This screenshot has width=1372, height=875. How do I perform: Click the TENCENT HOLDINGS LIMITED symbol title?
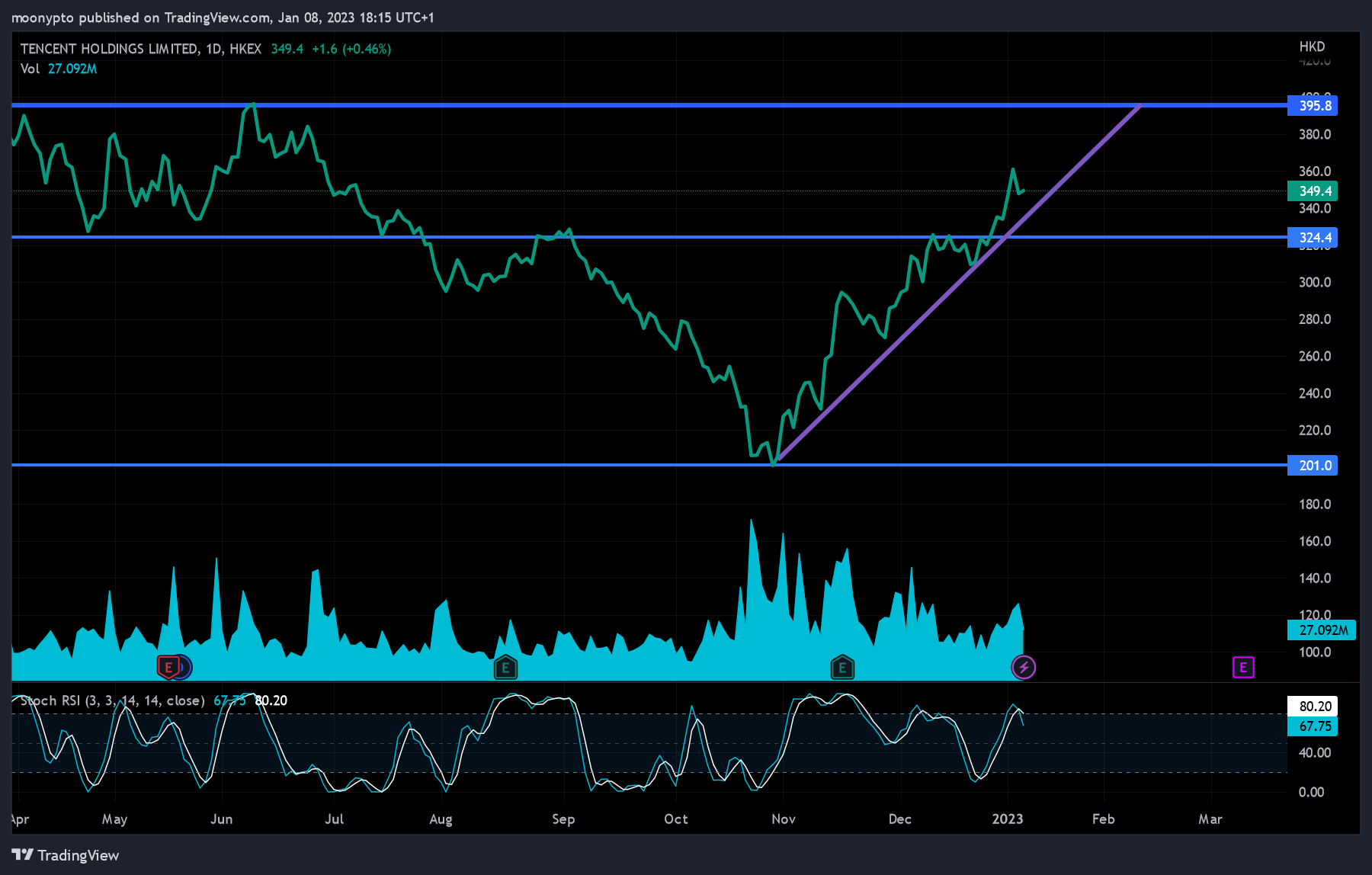140,49
